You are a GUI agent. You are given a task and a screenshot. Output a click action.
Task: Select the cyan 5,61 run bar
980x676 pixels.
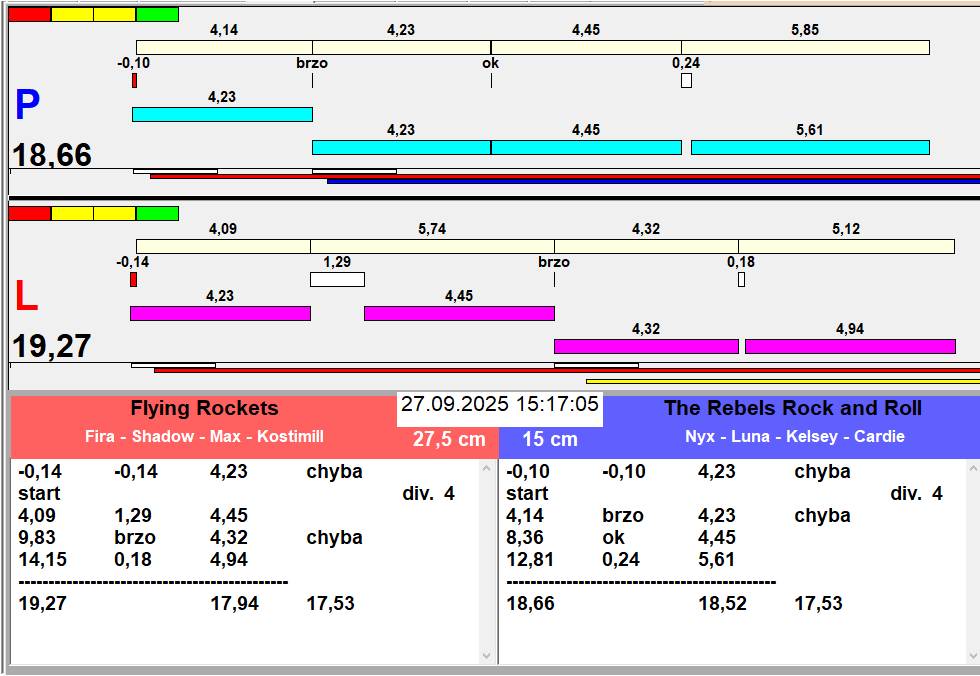coord(811,147)
